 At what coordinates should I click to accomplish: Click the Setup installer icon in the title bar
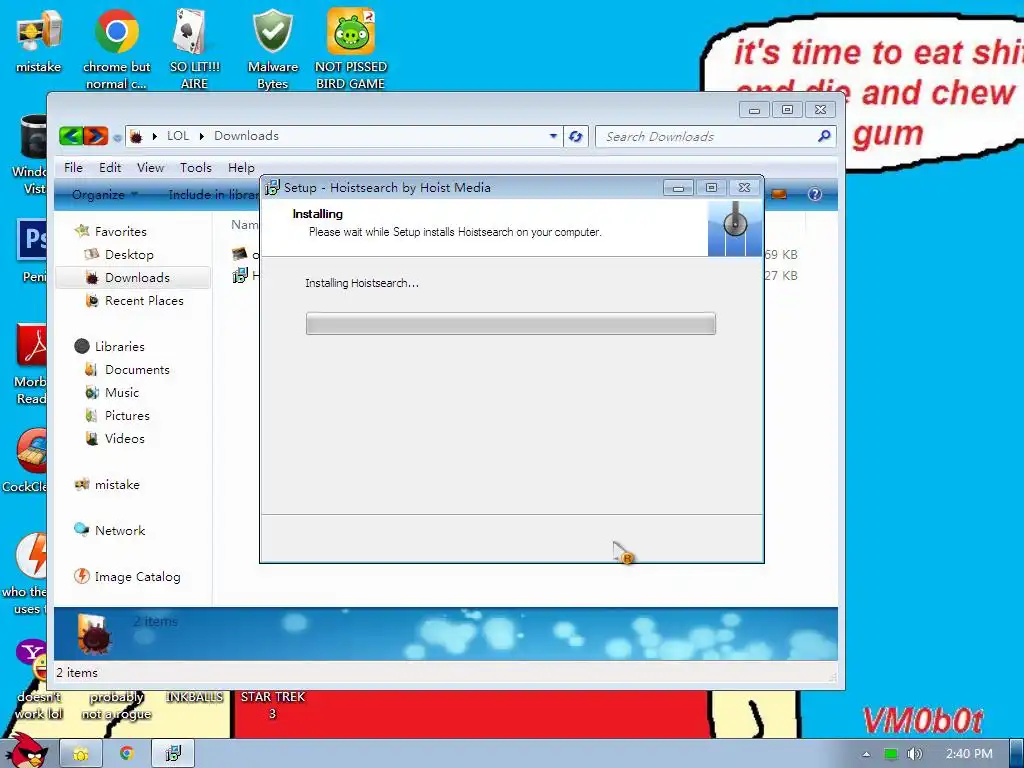pos(272,188)
